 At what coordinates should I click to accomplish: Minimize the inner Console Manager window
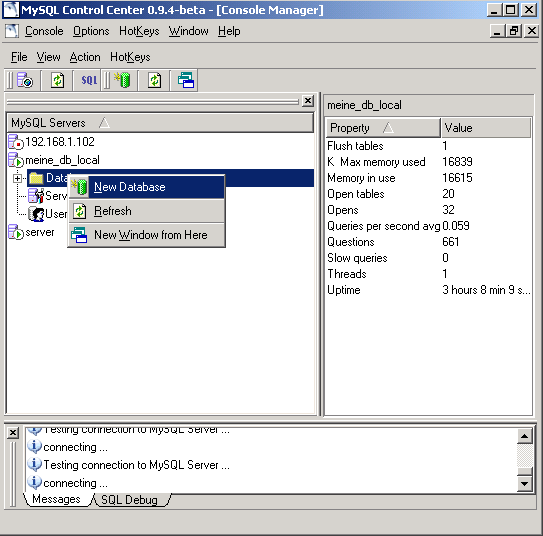[497, 31]
